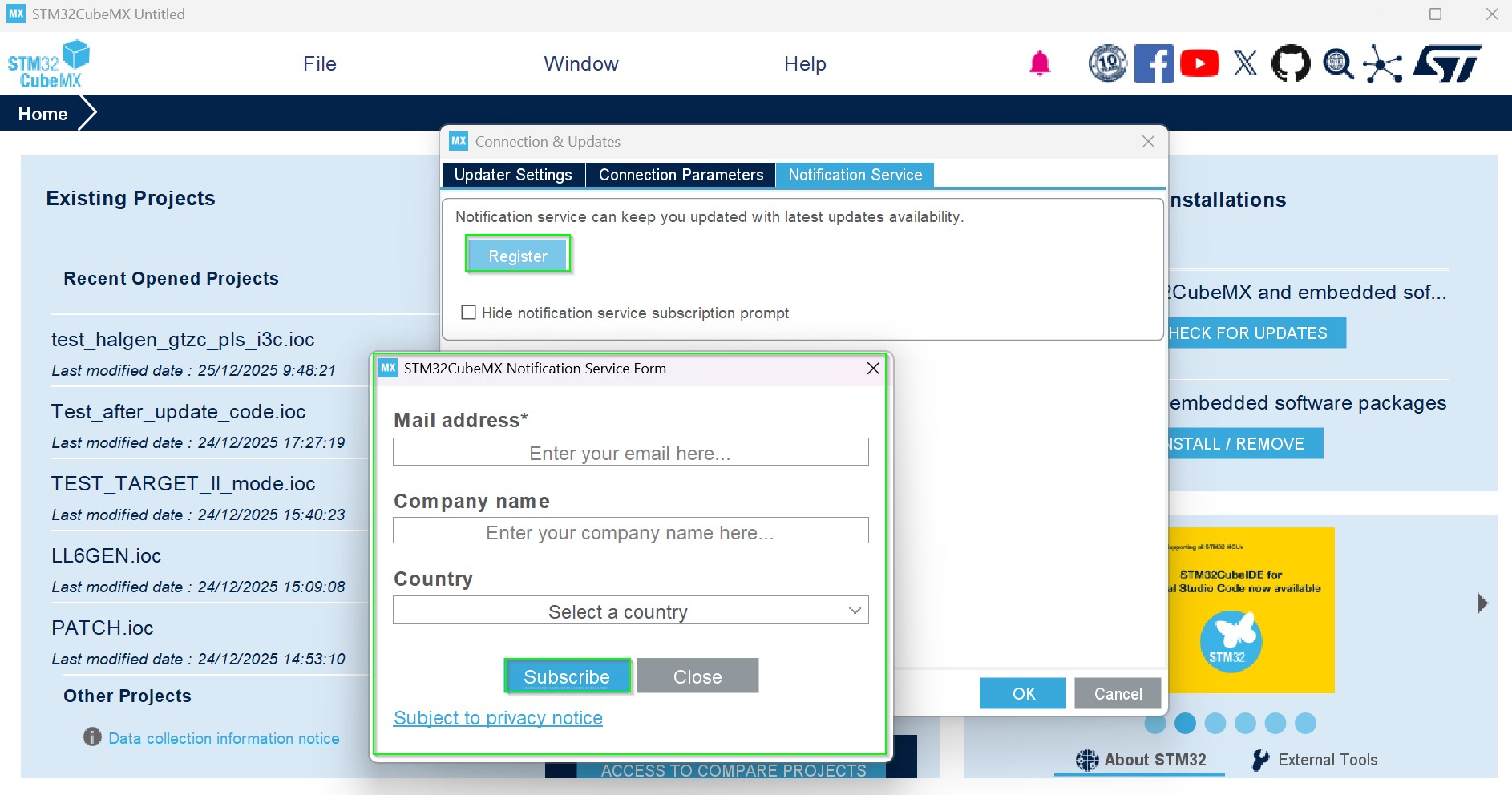This screenshot has height=795, width=1512.
Task: Open the notification bell icon
Action: pos(1040,63)
